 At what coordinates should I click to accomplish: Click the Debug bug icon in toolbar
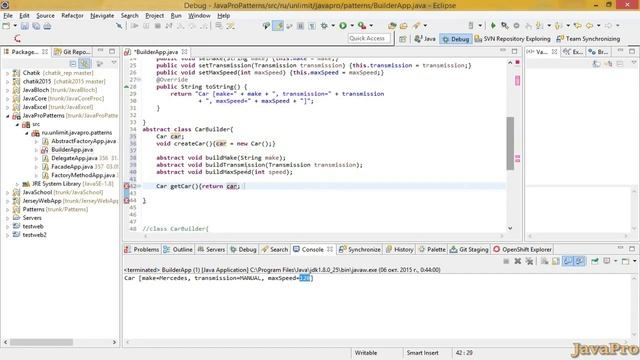[324, 26]
